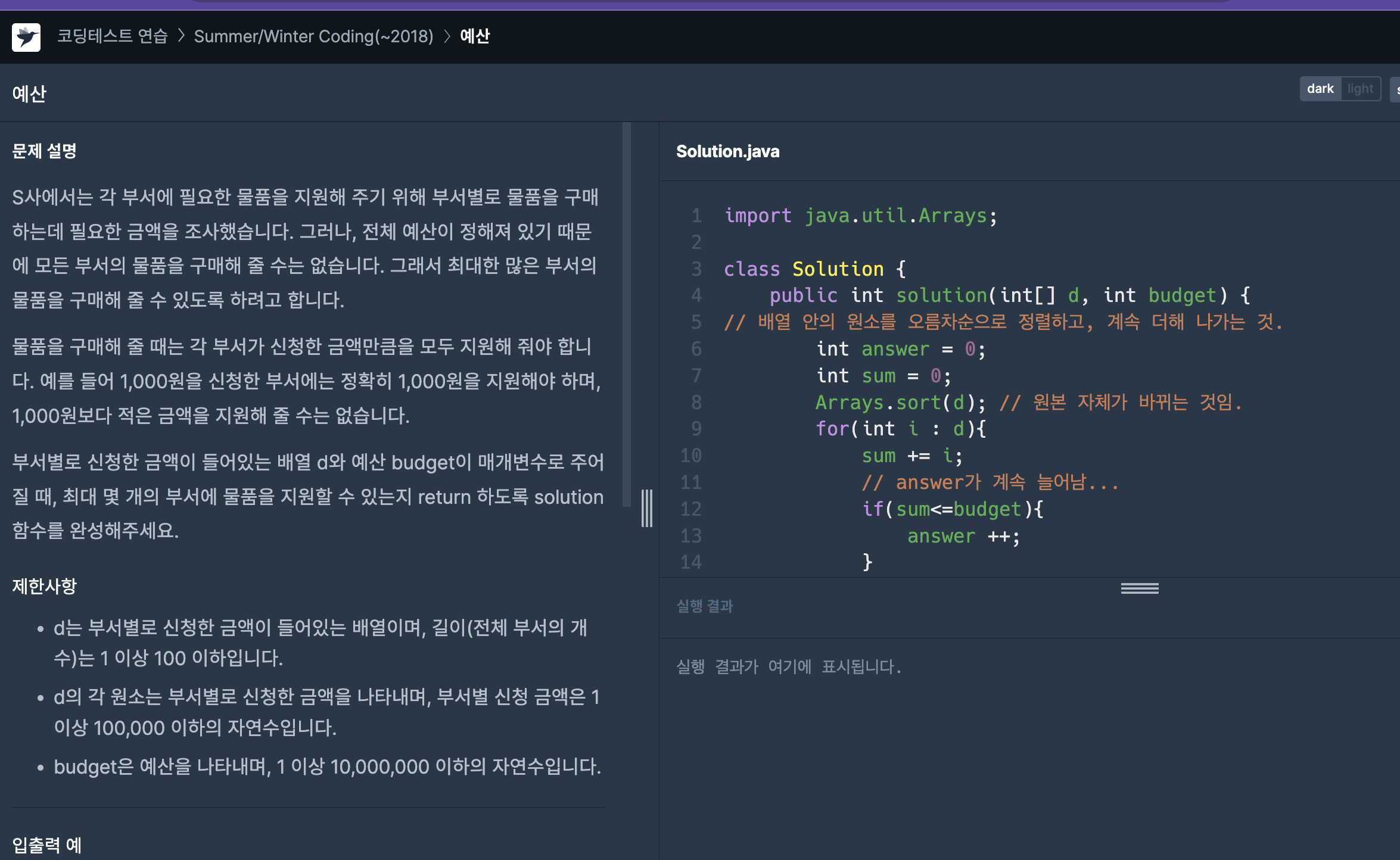Click line number 9 in the gutter
The image size is (1400, 860).
(696, 429)
